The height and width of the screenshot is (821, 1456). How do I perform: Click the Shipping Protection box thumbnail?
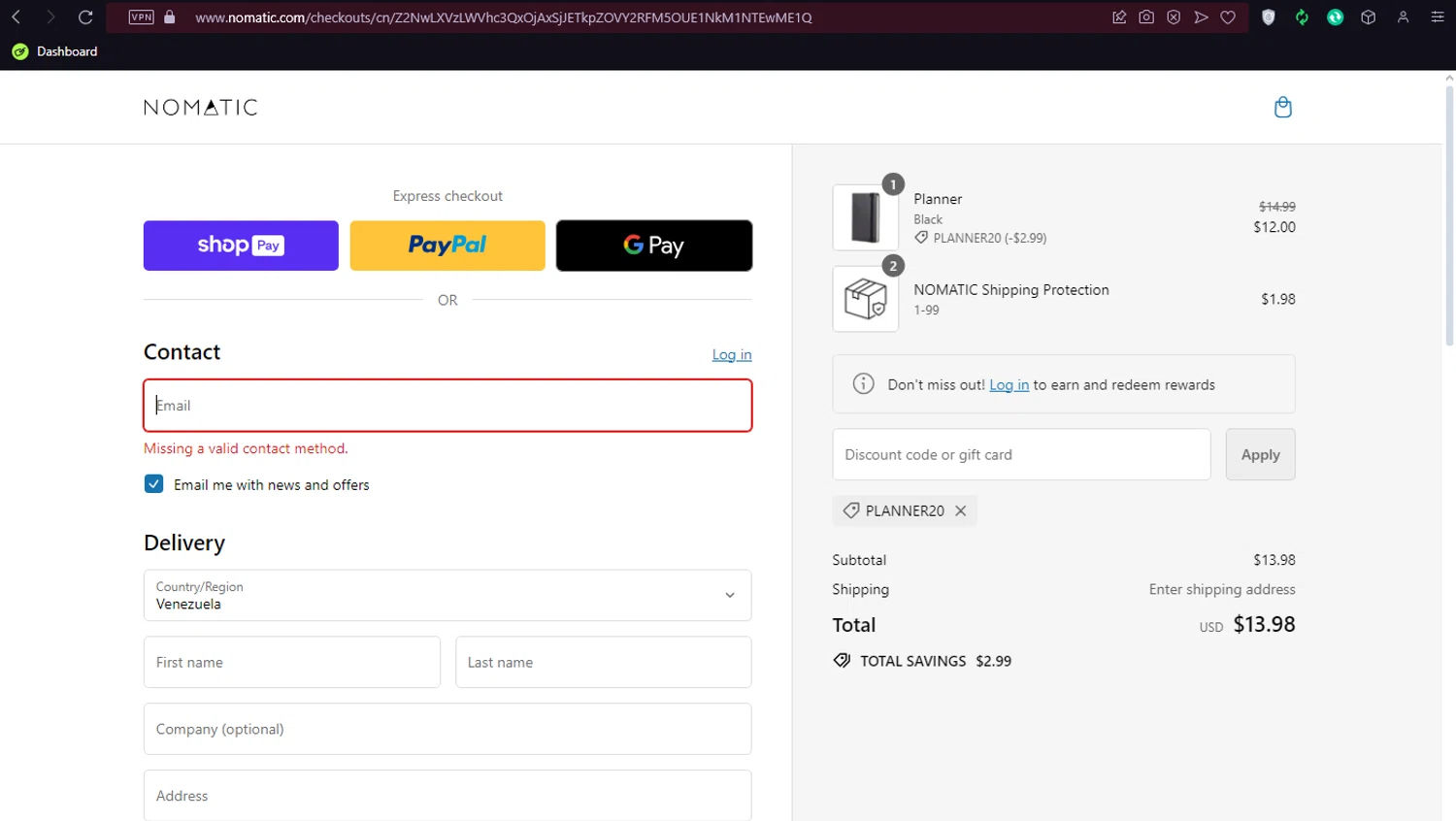click(x=866, y=299)
